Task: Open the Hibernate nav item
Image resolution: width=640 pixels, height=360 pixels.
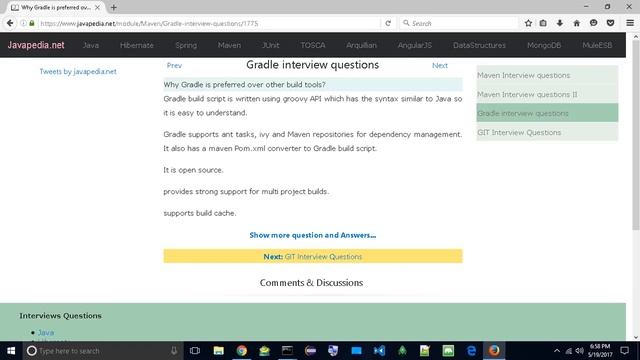Action: [137, 45]
